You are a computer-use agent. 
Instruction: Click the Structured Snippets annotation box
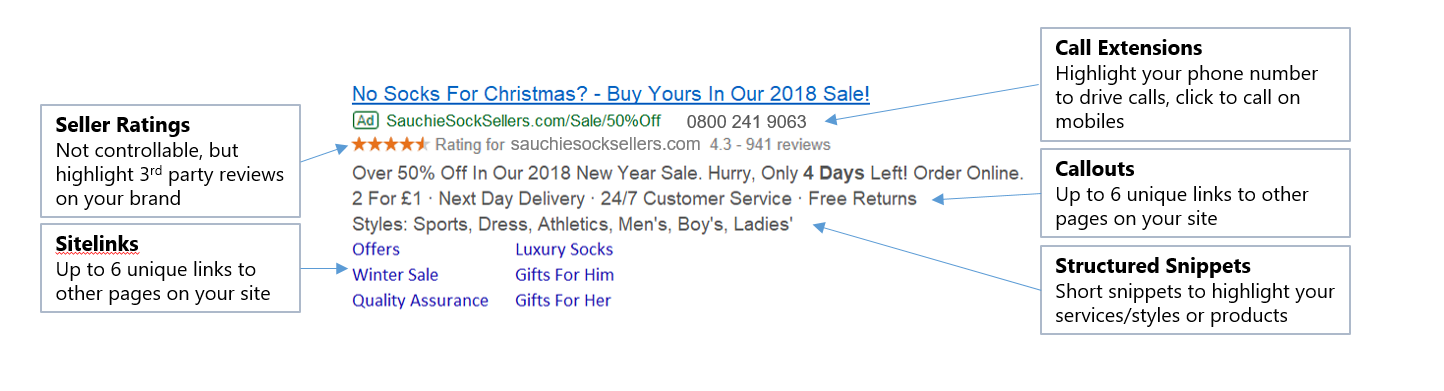point(1195,290)
